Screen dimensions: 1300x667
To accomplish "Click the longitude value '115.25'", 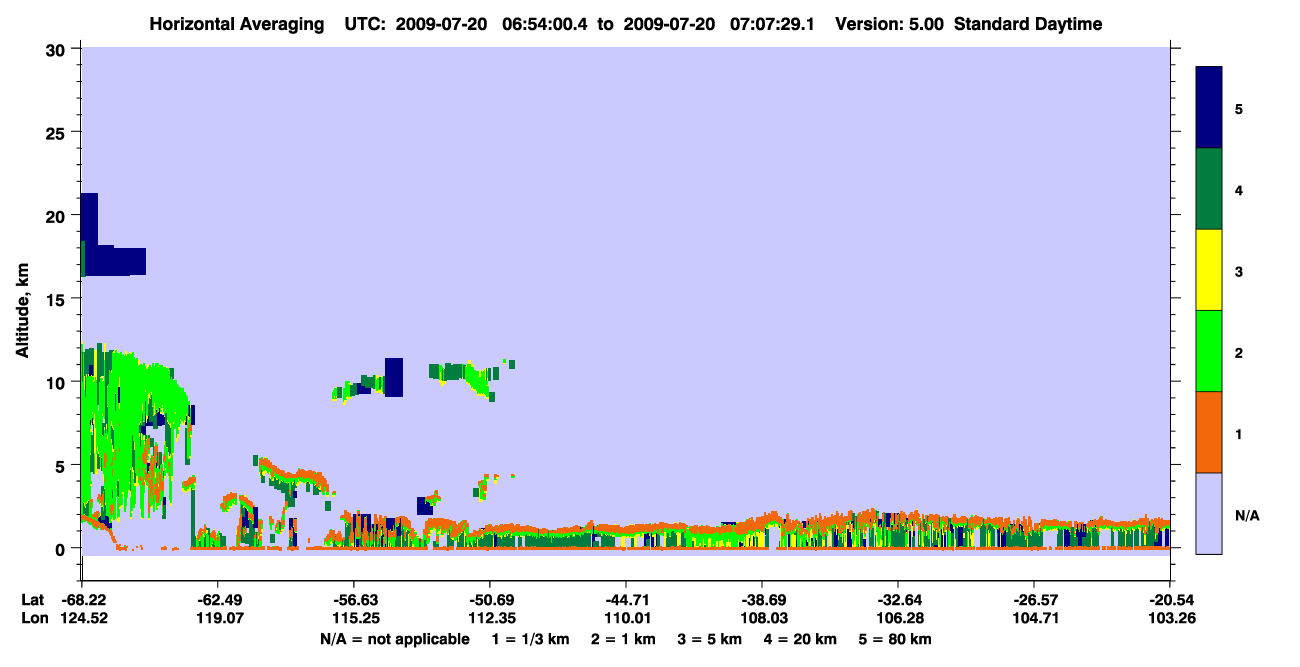I will point(354,618).
